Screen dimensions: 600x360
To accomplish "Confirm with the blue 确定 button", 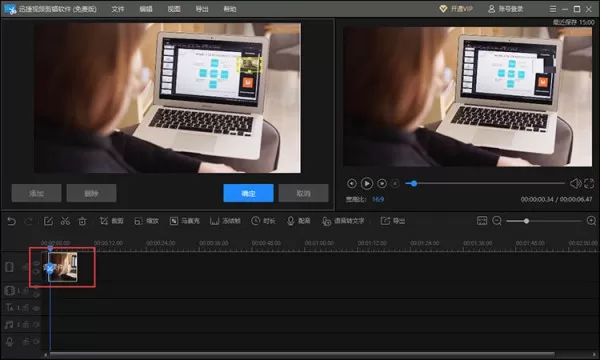I will click(x=248, y=193).
